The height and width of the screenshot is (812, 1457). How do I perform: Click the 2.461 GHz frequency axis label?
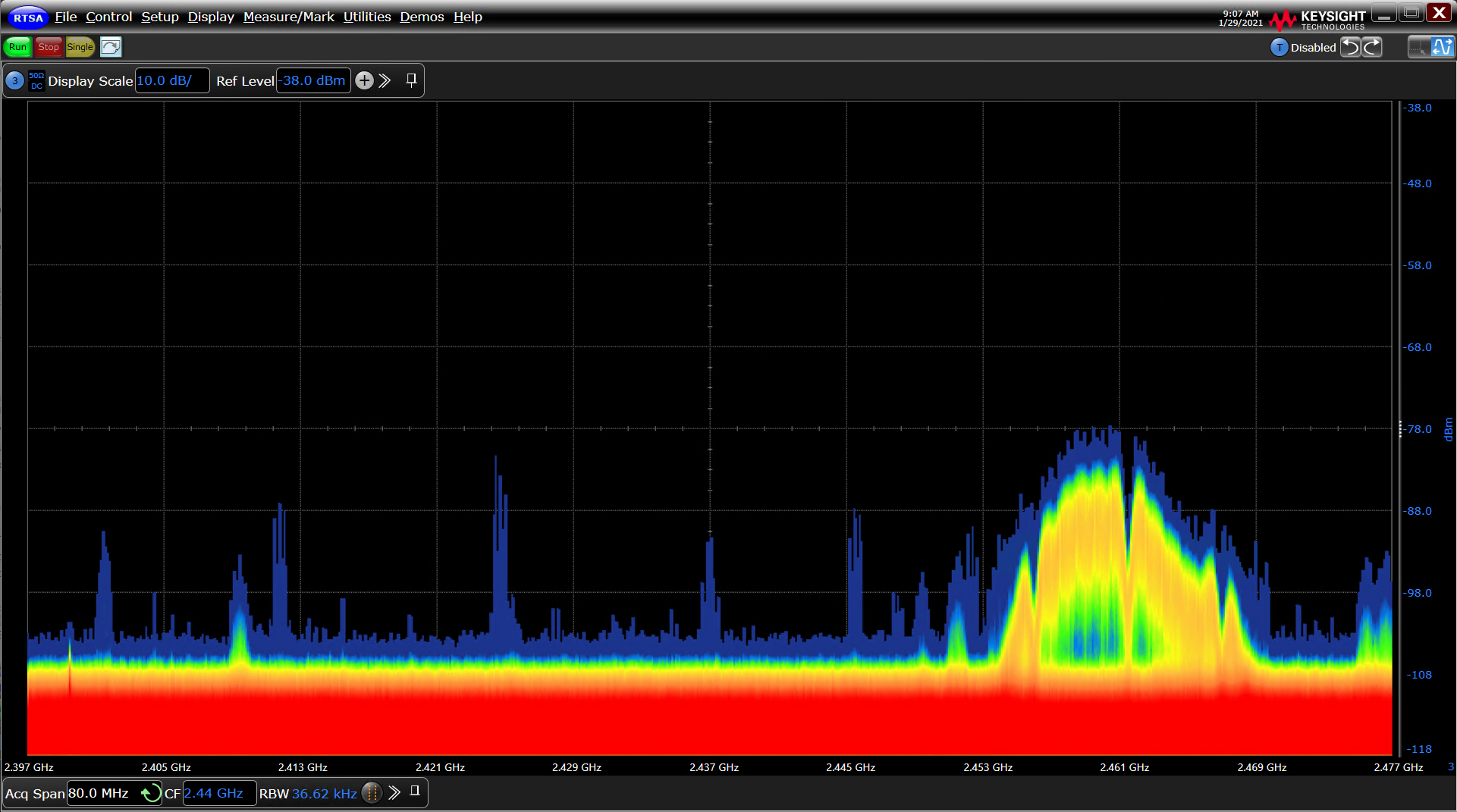(x=1124, y=767)
